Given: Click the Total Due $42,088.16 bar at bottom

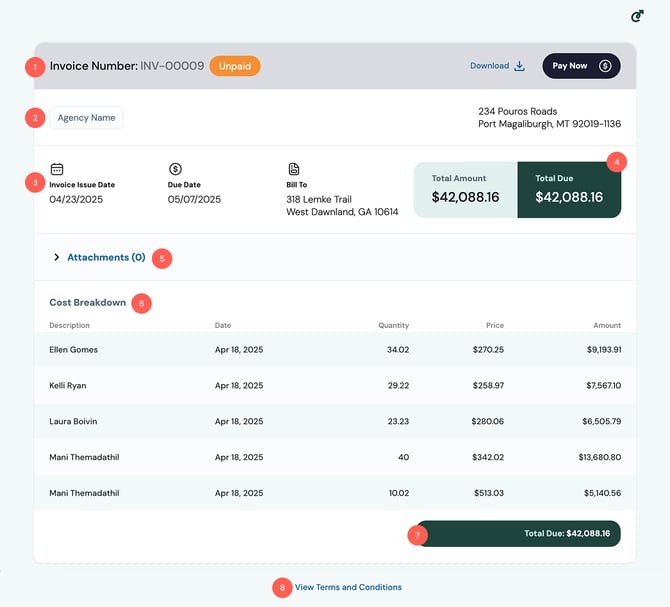Looking at the screenshot, I should [519, 533].
